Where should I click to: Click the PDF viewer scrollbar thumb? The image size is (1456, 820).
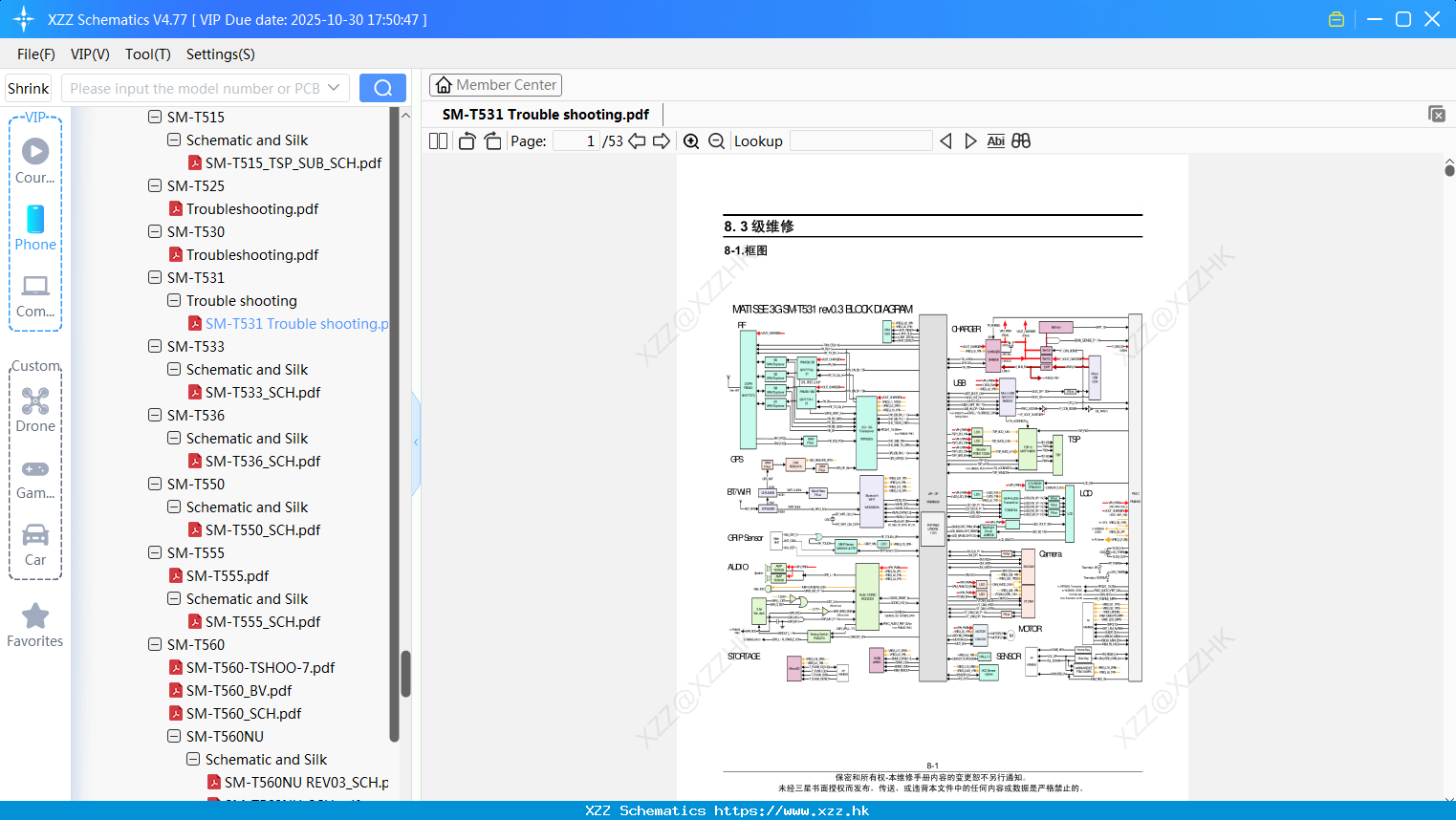[x=1449, y=170]
